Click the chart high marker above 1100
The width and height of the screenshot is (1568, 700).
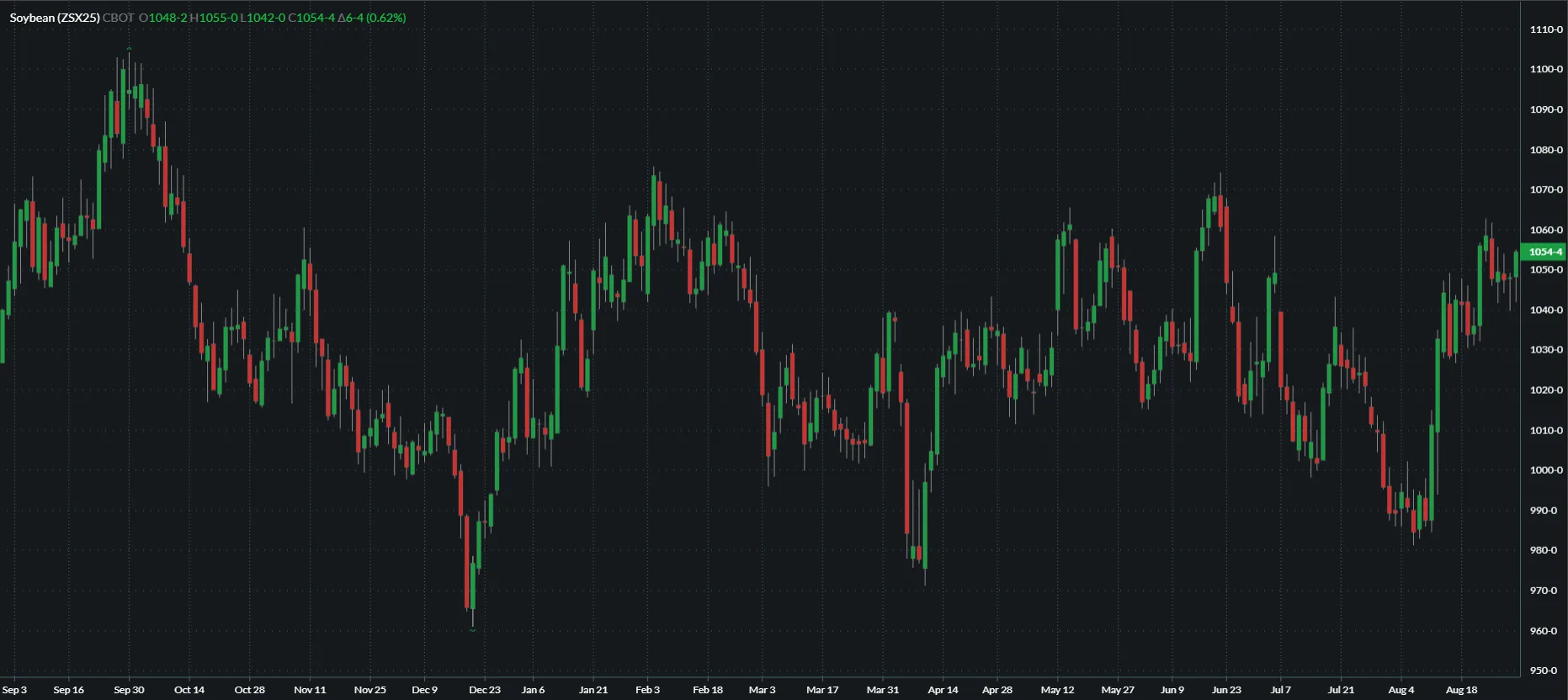(129, 49)
